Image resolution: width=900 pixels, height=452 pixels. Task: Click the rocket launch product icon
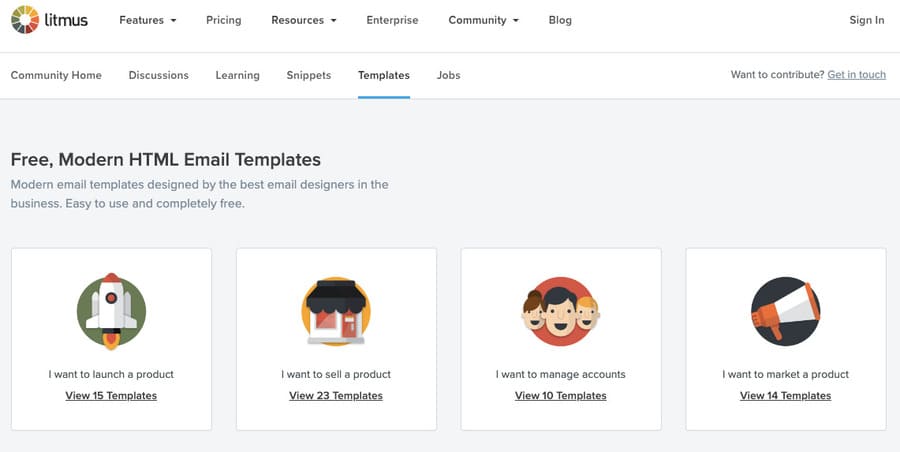click(111, 311)
